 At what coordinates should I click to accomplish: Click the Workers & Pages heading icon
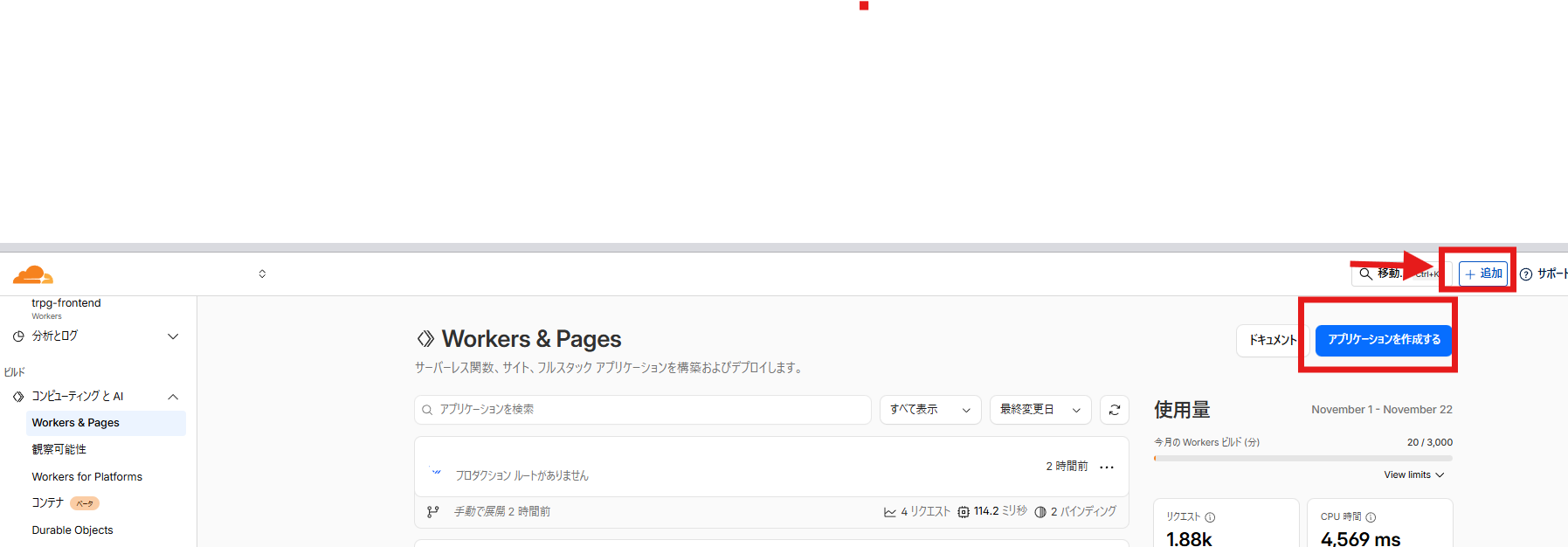point(425,338)
